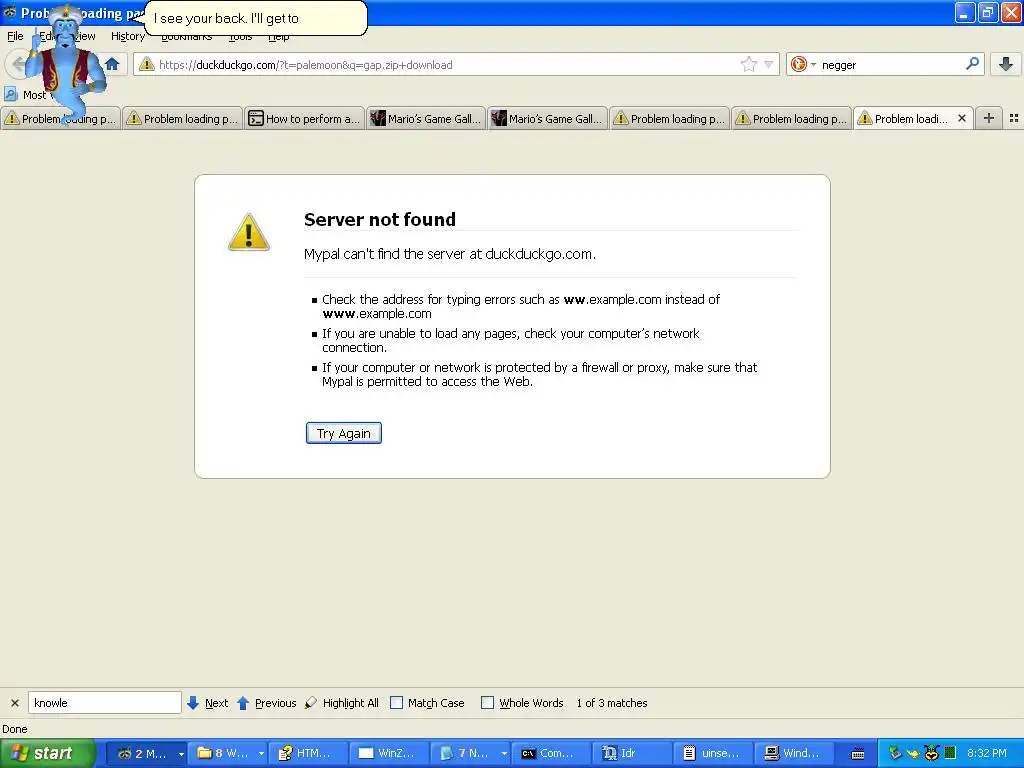Click the 1 of 3 matches text

point(612,703)
